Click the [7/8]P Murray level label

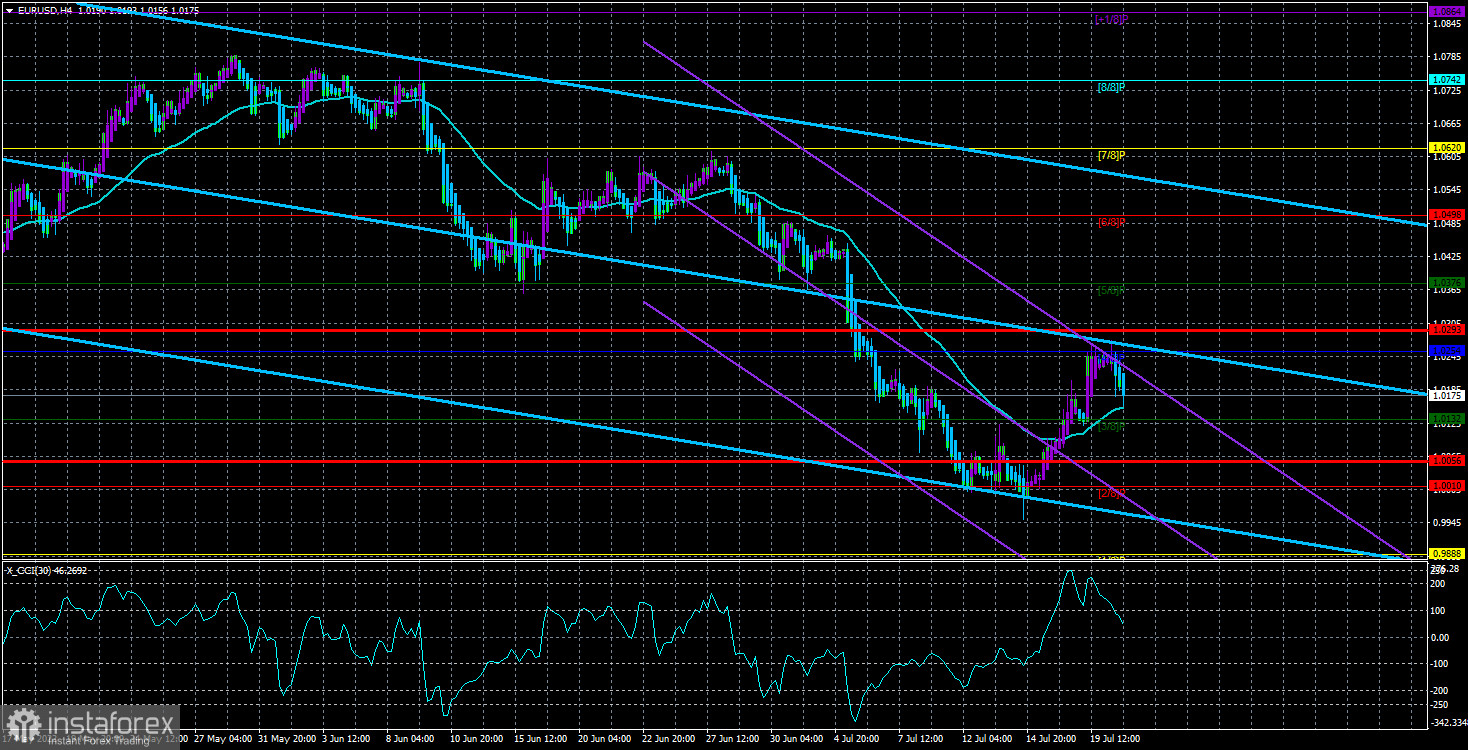(1112, 155)
